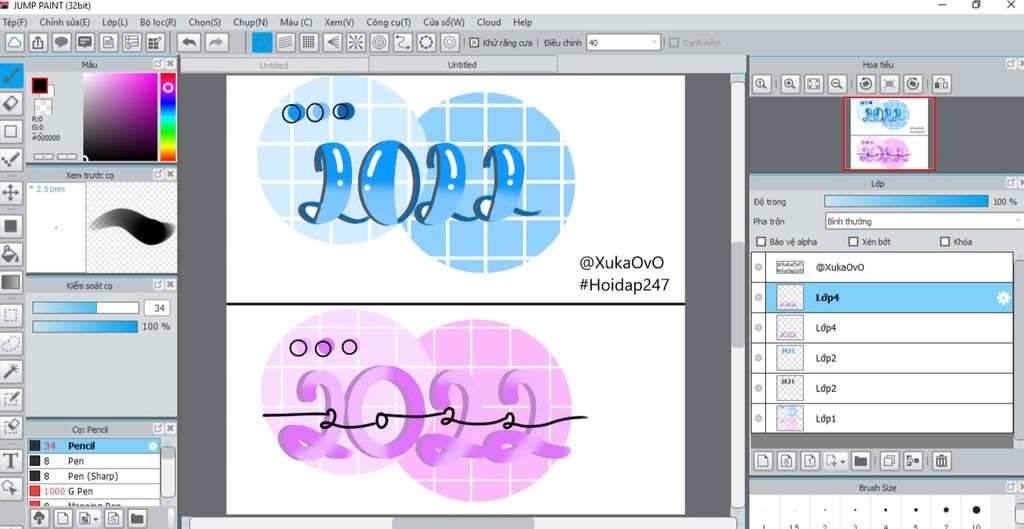Viewport: 1024px width, 529px height.
Task: Open the cloud icon in the top toolbar
Action: tap(14, 42)
